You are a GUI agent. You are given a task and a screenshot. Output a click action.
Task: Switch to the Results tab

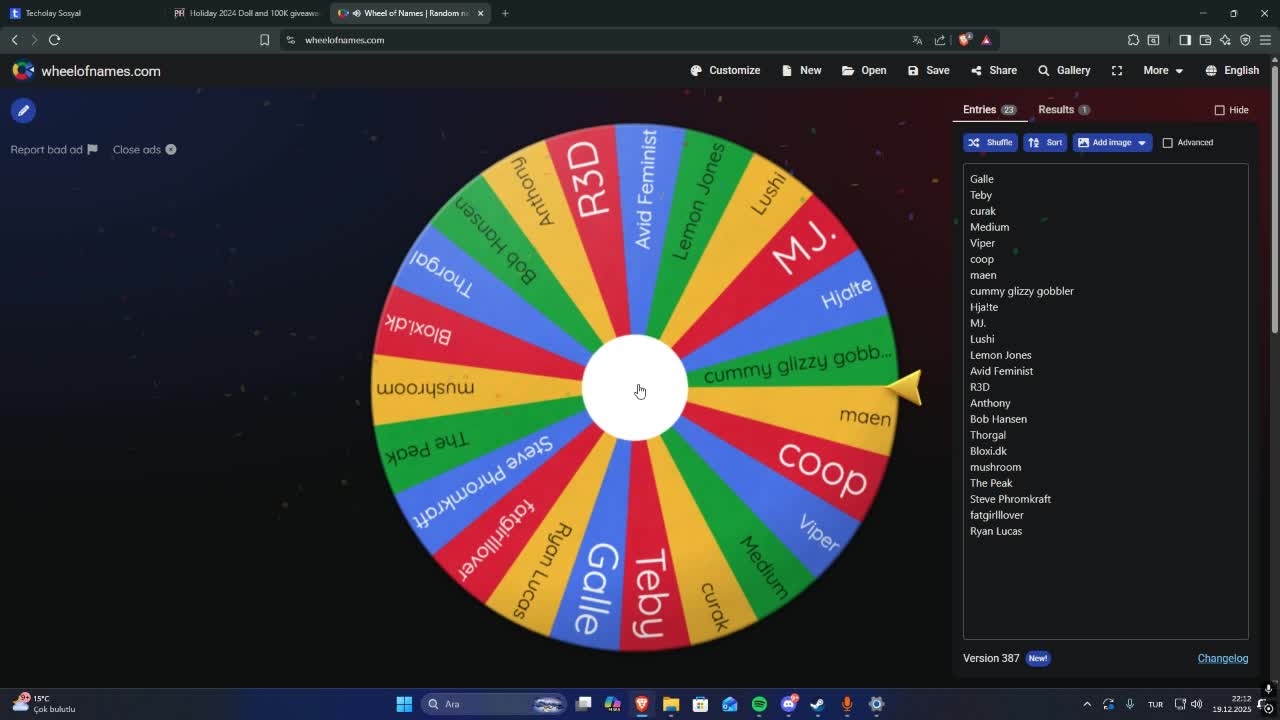click(1057, 109)
